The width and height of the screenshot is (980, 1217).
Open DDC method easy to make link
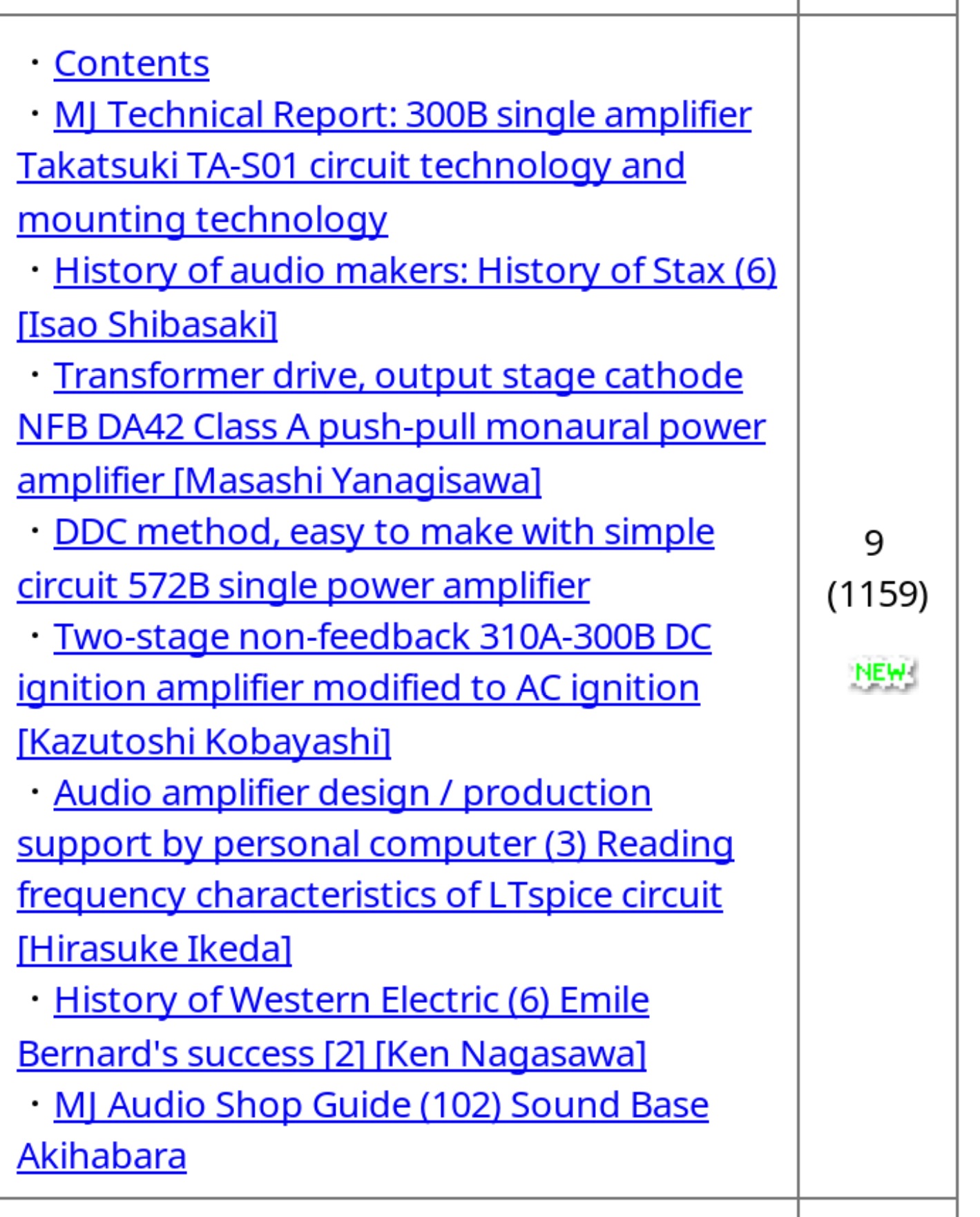coord(384,532)
